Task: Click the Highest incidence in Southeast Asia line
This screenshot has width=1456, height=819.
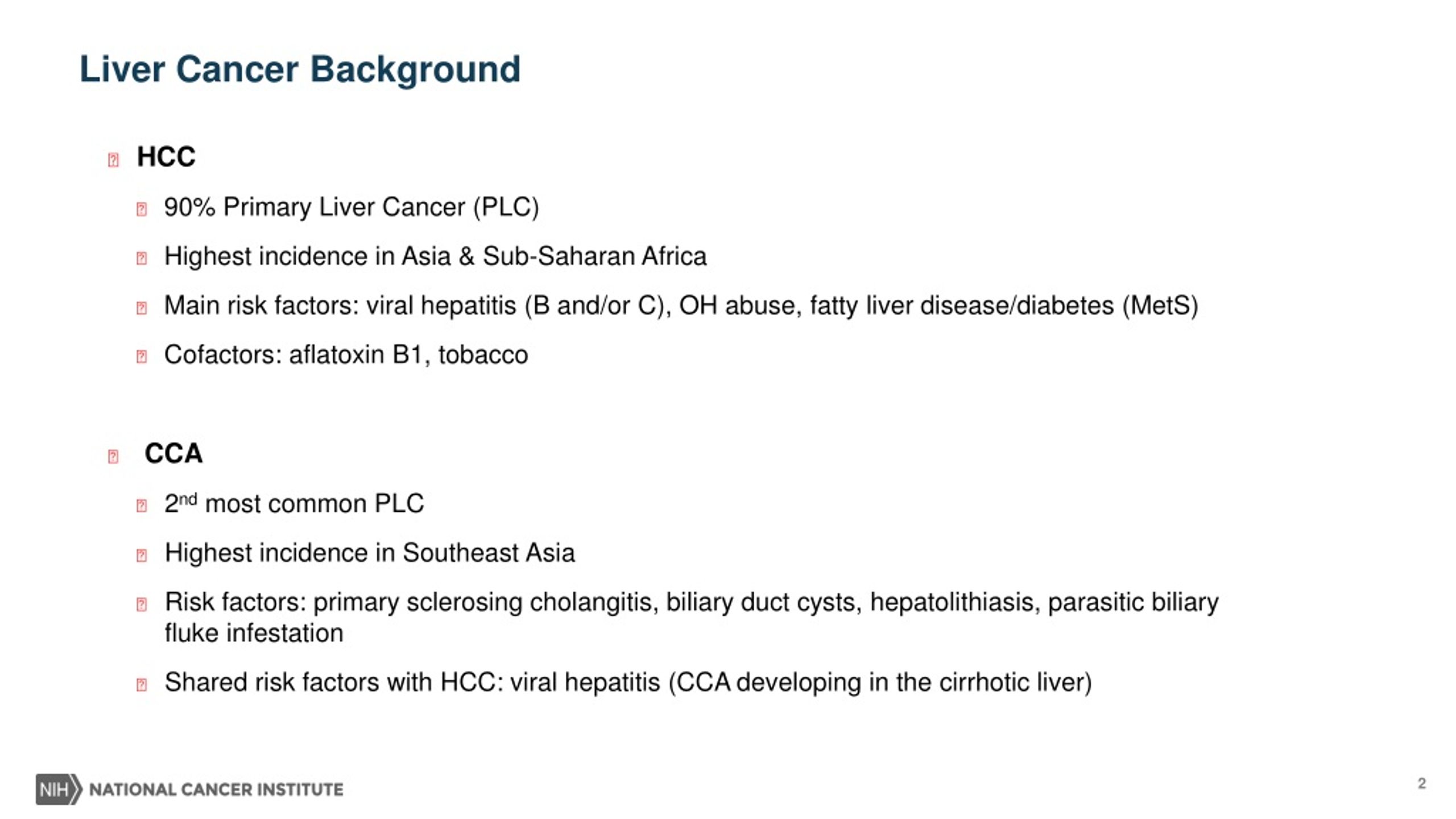Action: click(x=370, y=553)
